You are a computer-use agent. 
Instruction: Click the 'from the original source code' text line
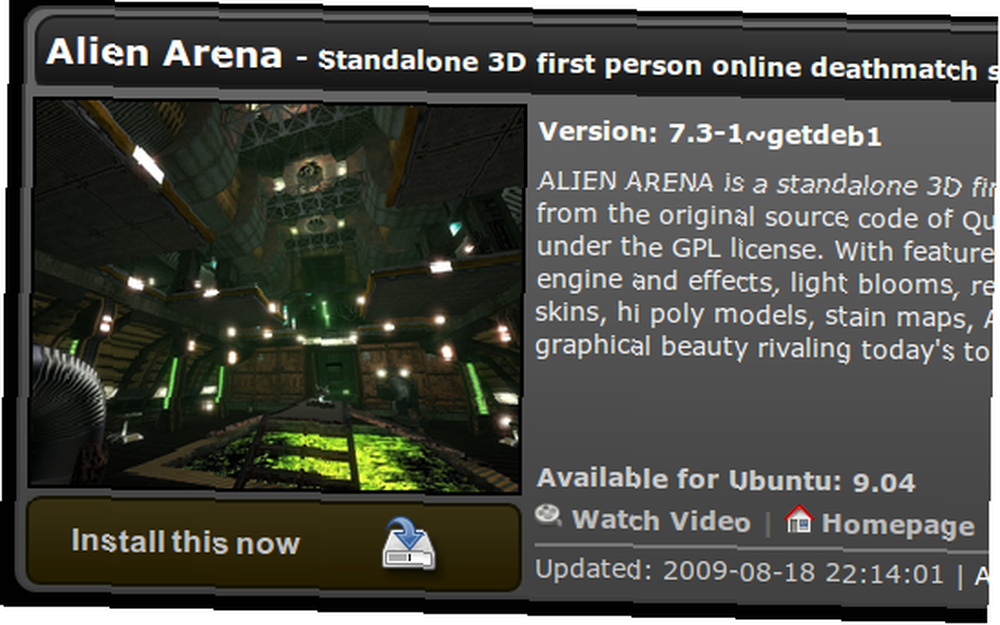point(765,217)
